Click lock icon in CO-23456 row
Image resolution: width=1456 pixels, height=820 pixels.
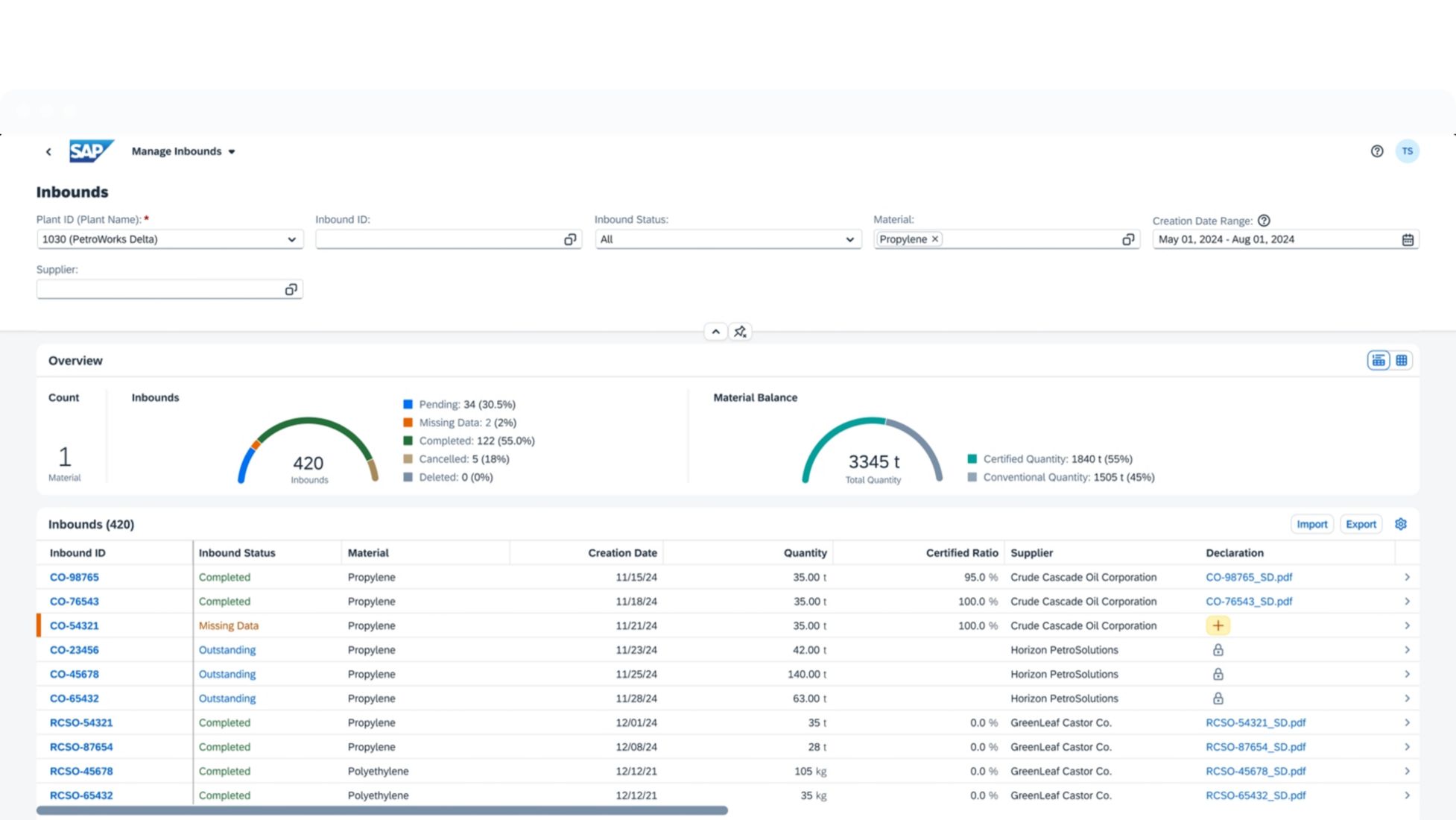click(1218, 650)
